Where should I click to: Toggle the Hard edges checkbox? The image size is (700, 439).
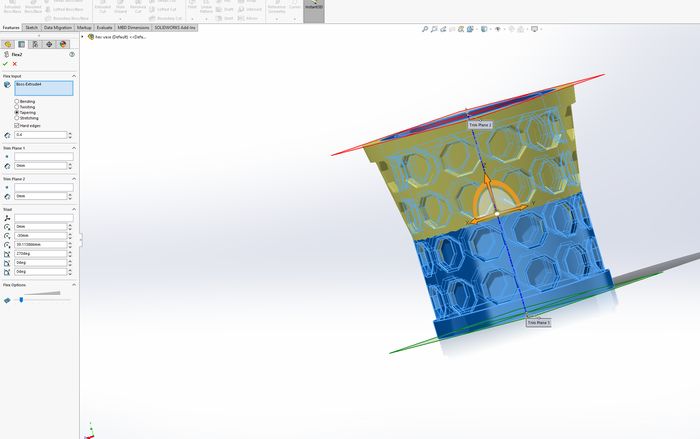click(17, 126)
